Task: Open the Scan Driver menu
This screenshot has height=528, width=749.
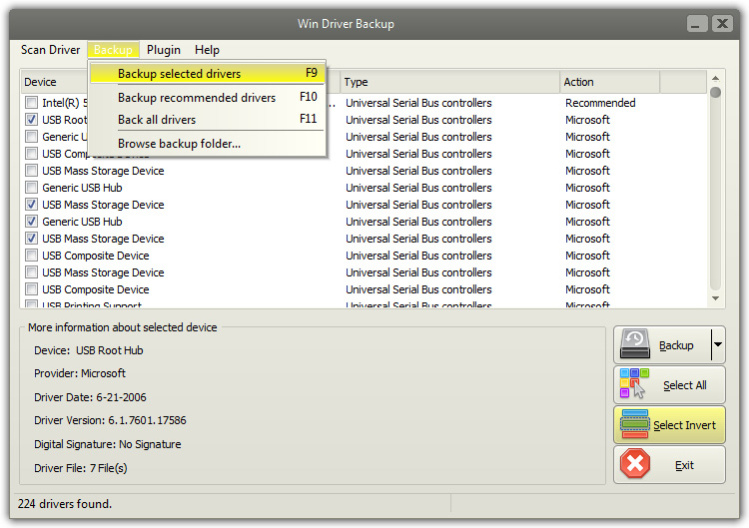Action: point(50,50)
